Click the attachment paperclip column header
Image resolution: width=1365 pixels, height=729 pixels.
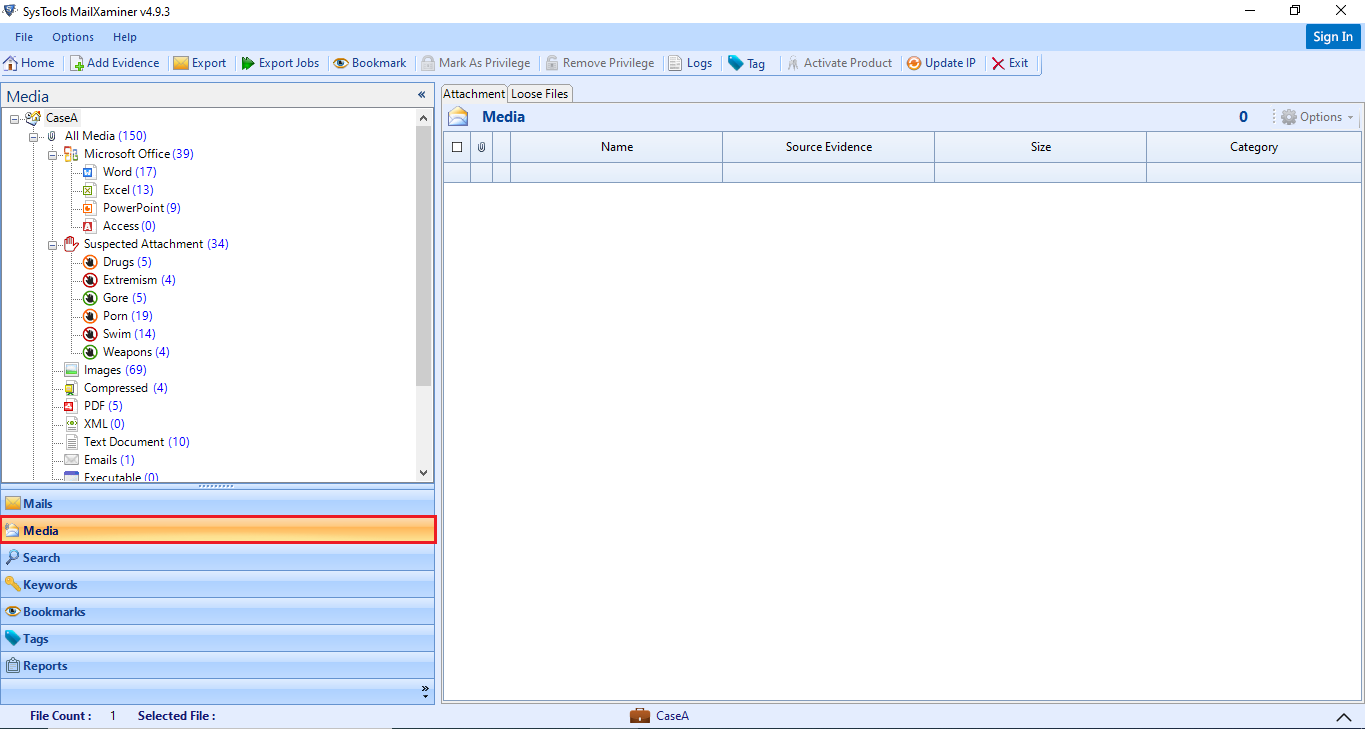[x=481, y=147]
